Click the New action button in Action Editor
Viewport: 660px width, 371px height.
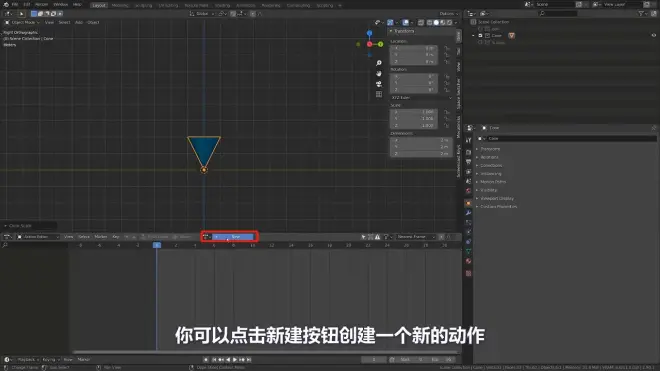[232, 237]
